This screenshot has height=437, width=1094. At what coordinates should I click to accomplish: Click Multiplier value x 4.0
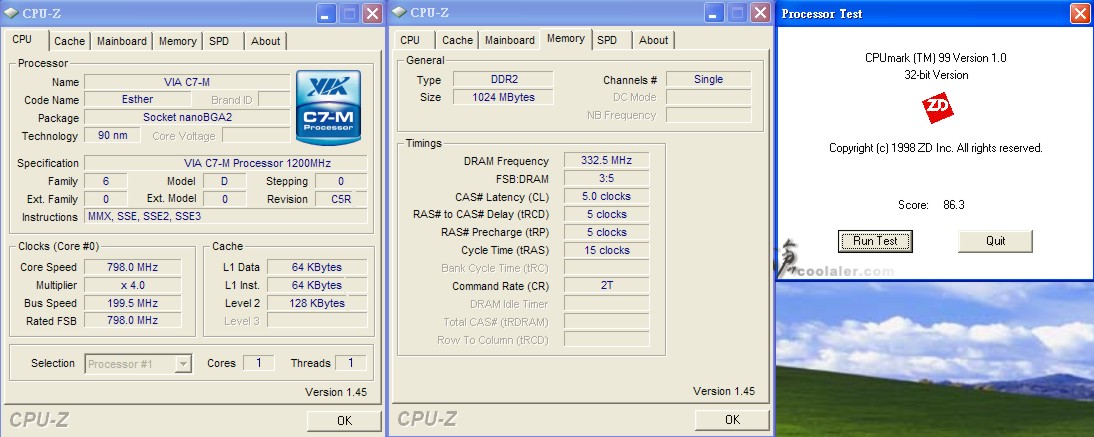(x=133, y=286)
